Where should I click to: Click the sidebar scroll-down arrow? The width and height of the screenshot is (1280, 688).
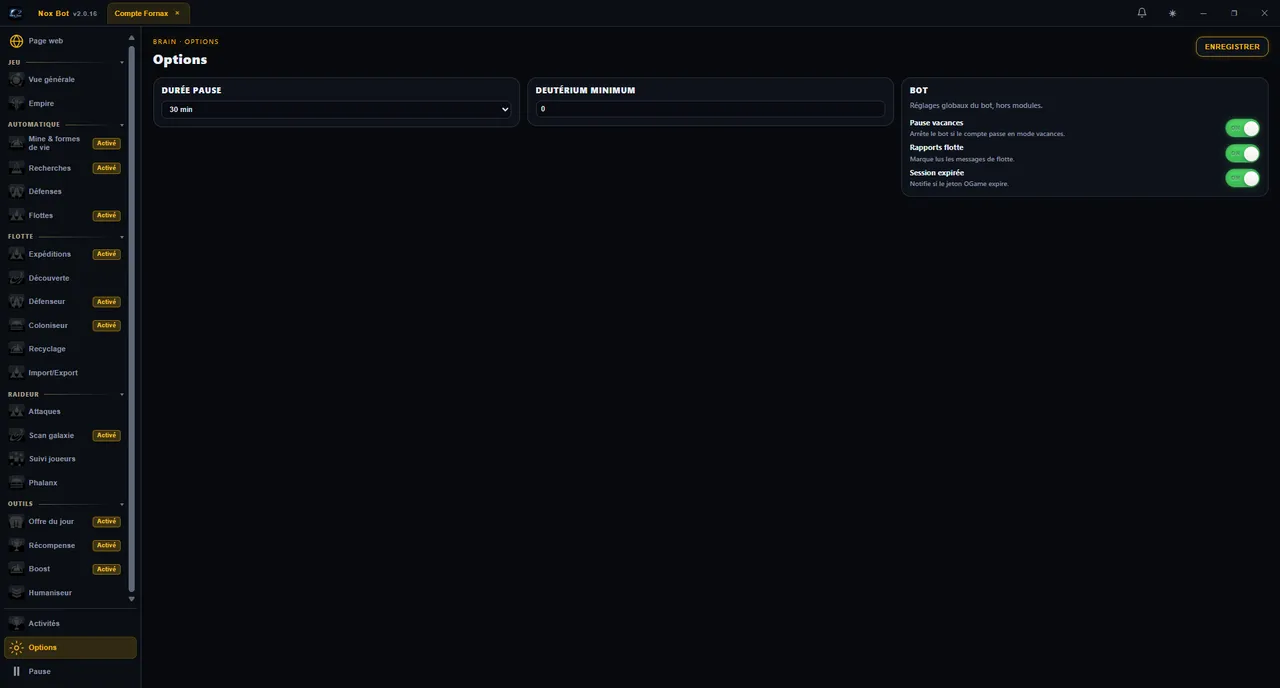click(x=132, y=599)
